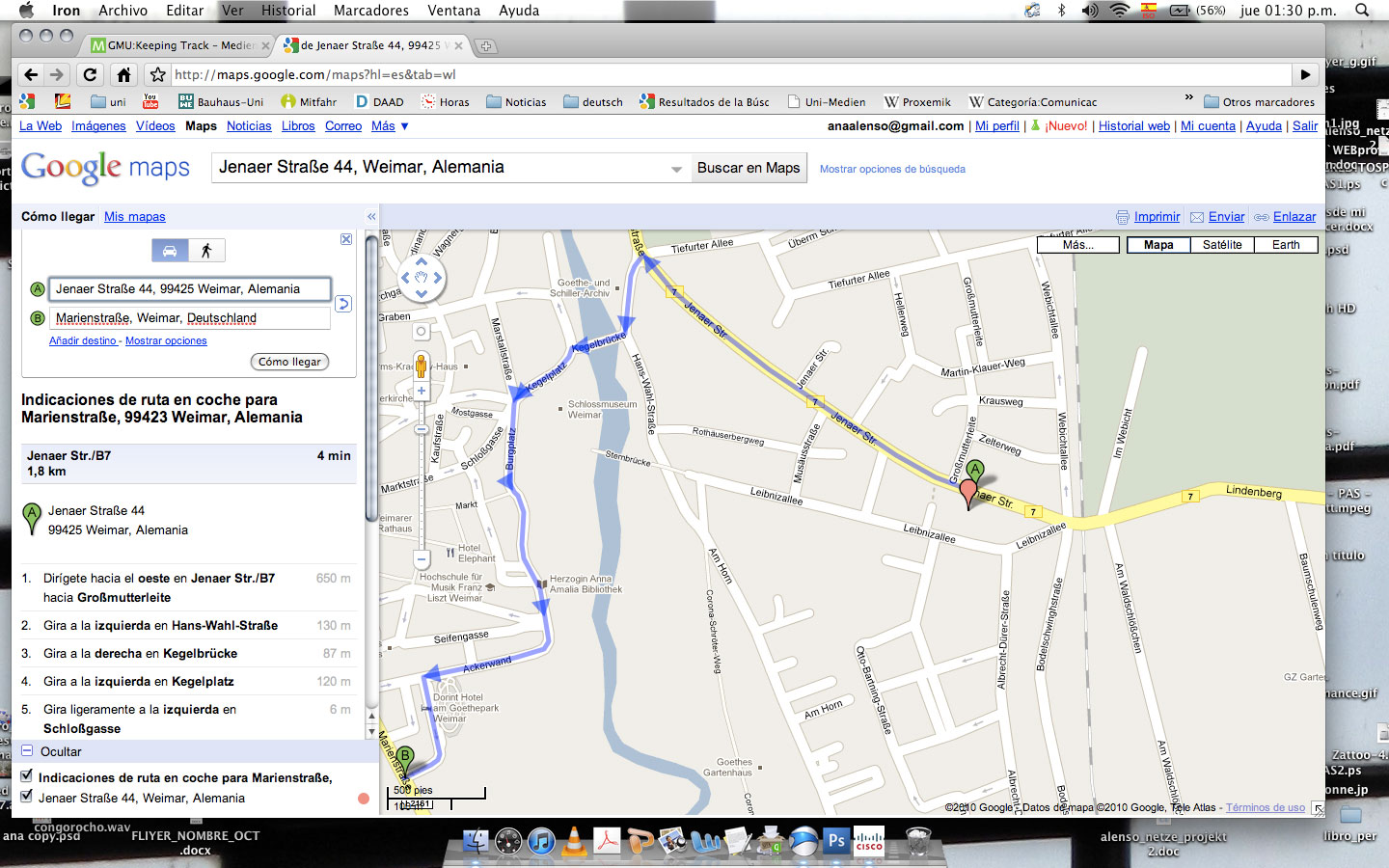Open Spotlight search magnifier in menu bar
Viewport: 1389px width, 868px height.
(x=1362, y=11)
